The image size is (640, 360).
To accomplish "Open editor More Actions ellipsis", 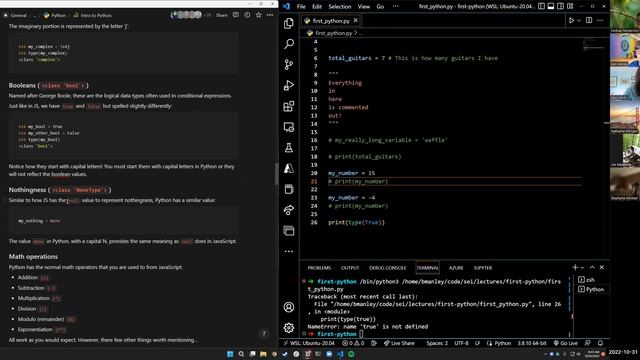I will pos(600,20).
